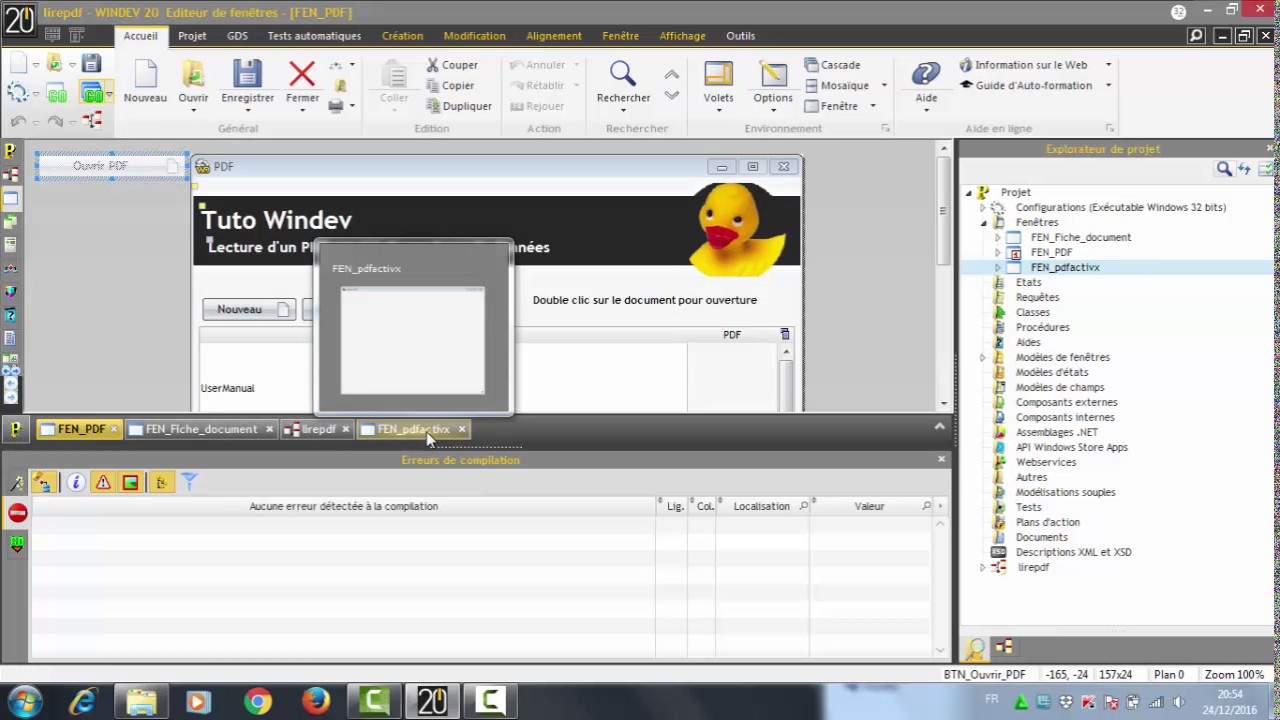The image size is (1280, 720).
Task: Click the Nouveau button in PDF window
Action: click(x=248, y=309)
